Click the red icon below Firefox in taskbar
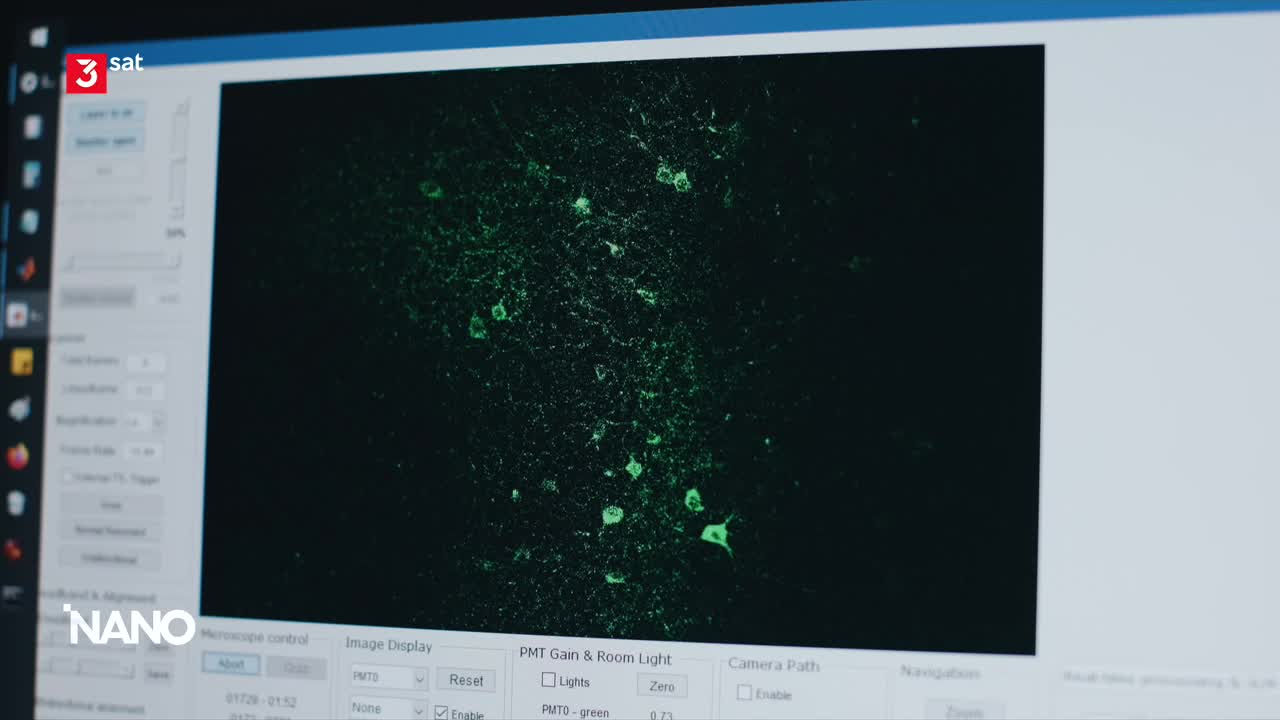Screen dimensions: 1280x720 click(x=13, y=549)
